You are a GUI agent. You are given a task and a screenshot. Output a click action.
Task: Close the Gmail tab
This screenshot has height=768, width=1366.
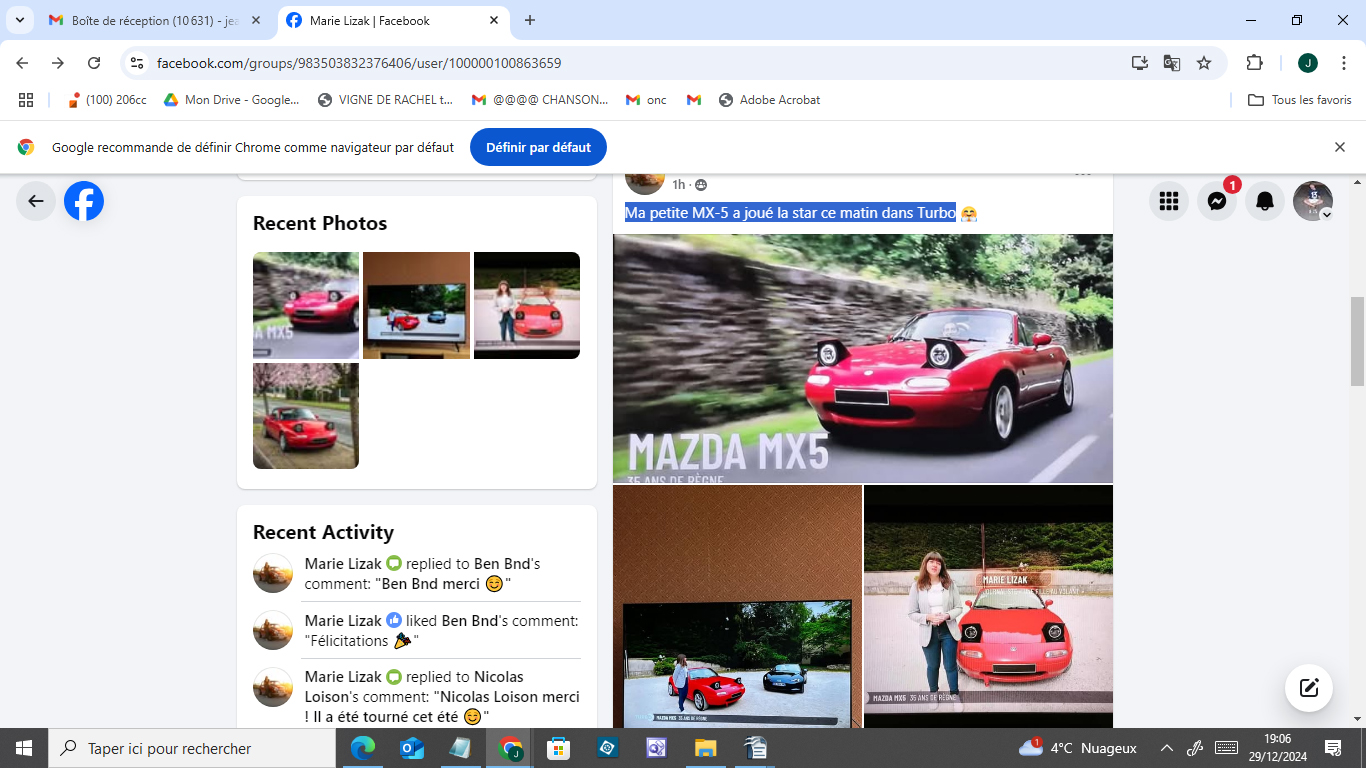[x=257, y=20]
